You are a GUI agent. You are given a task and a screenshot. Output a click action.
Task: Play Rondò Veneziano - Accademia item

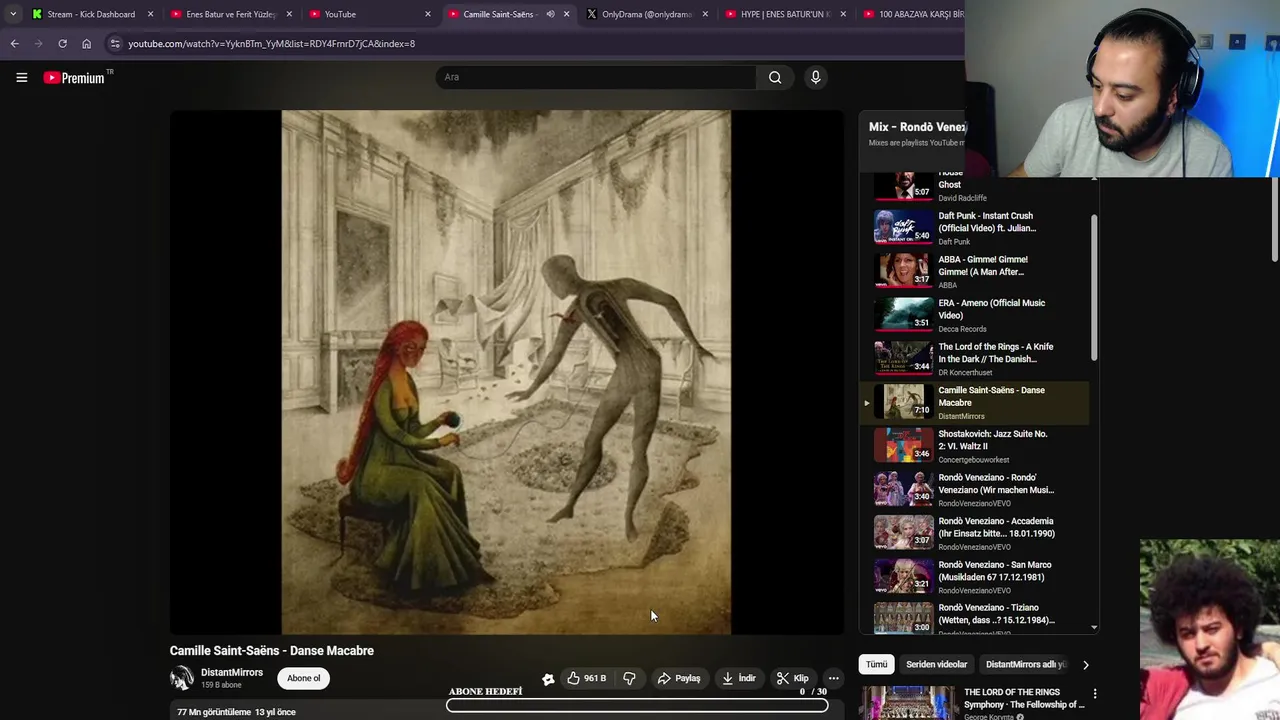pyautogui.click(x=975, y=533)
